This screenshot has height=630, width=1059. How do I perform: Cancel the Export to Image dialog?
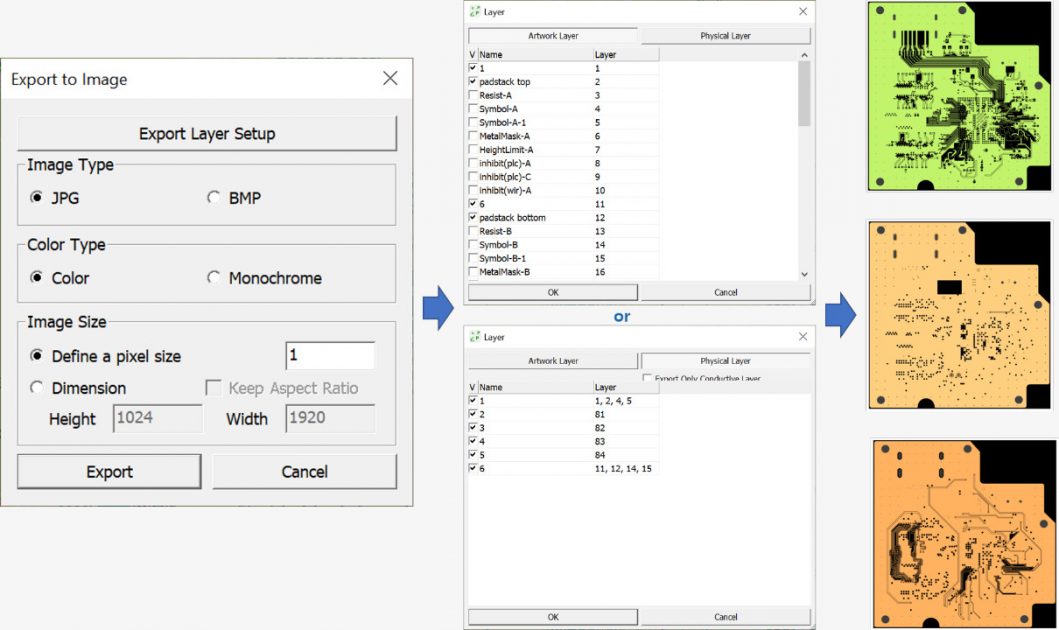(x=304, y=472)
